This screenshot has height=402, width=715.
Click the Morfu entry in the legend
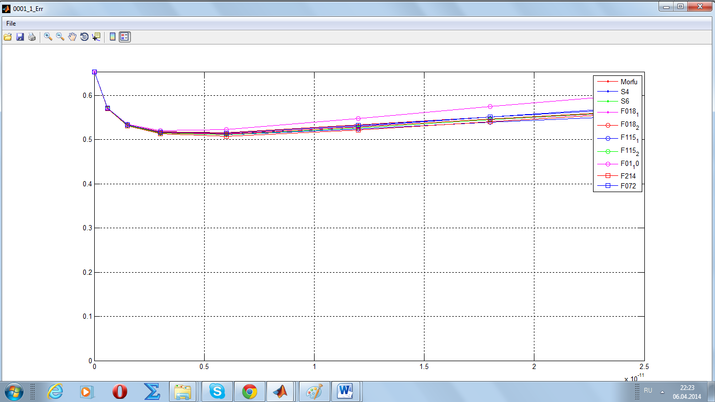tap(628, 82)
